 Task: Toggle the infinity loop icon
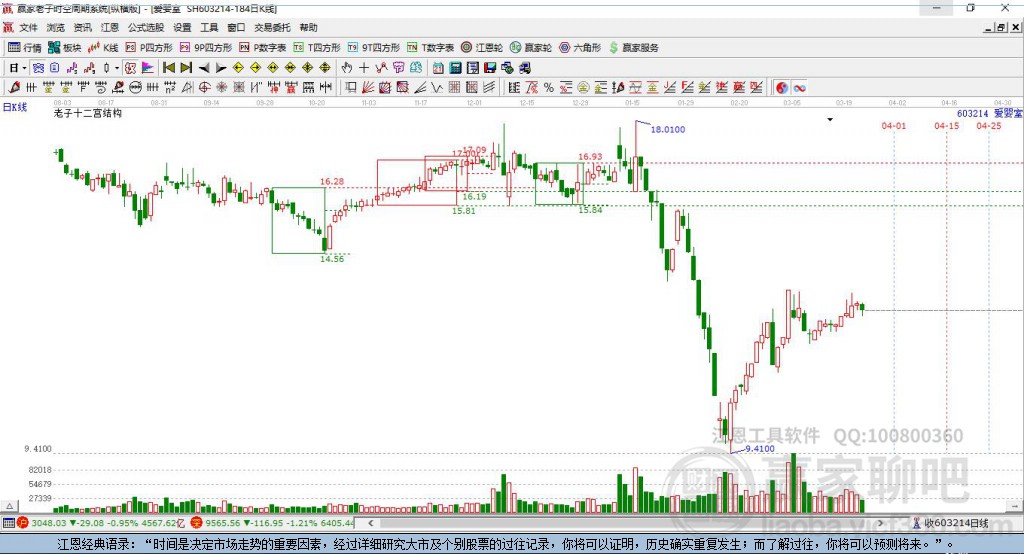click(x=799, y=87)
